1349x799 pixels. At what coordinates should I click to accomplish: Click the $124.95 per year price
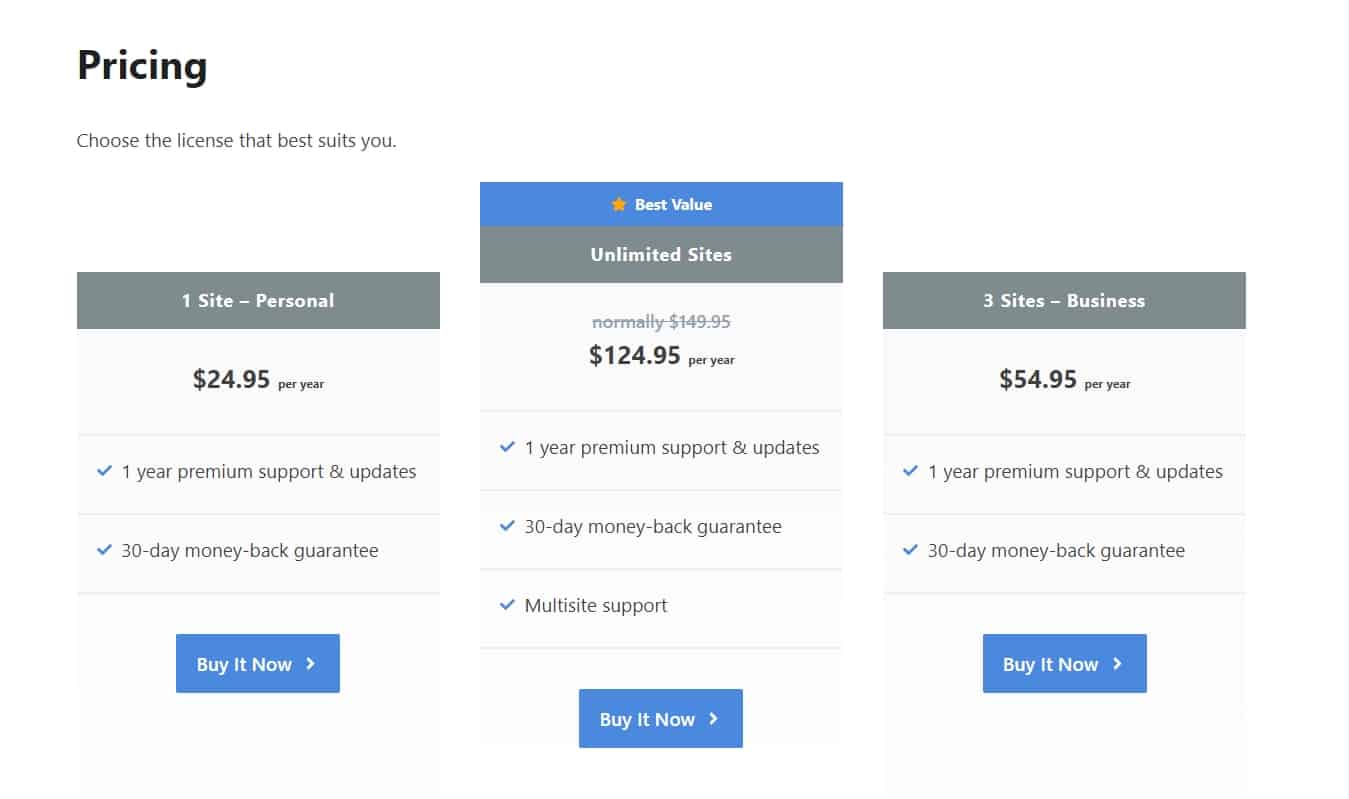pyautogui.click(x=662, y=356)
